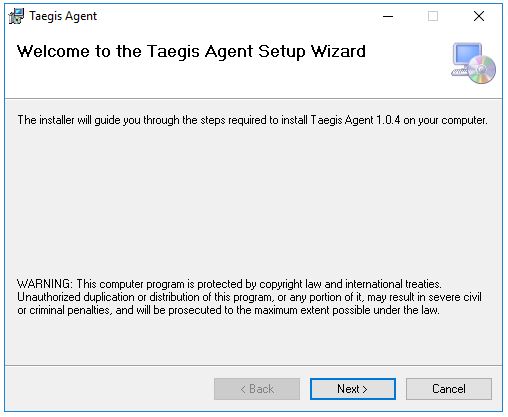Click the installer guide description sentence

click(252, 120)
